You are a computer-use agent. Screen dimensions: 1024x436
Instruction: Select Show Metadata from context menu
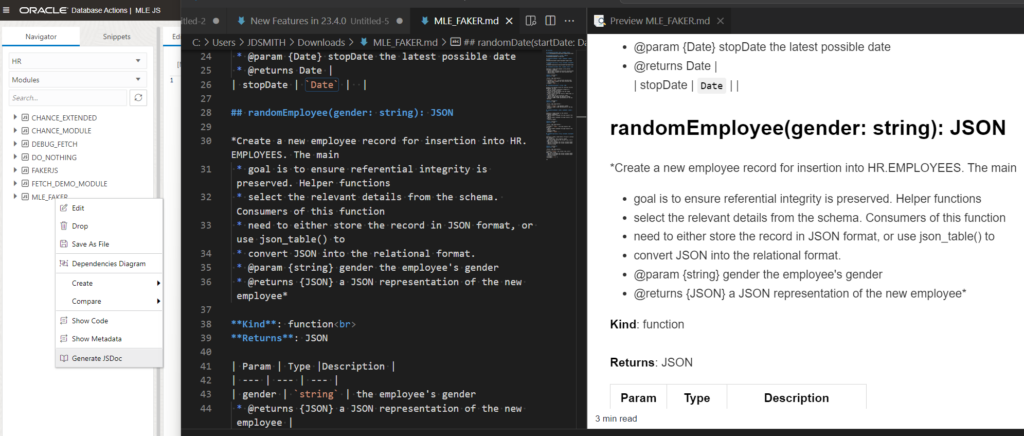pyautogui.click(x=109, y=339)
